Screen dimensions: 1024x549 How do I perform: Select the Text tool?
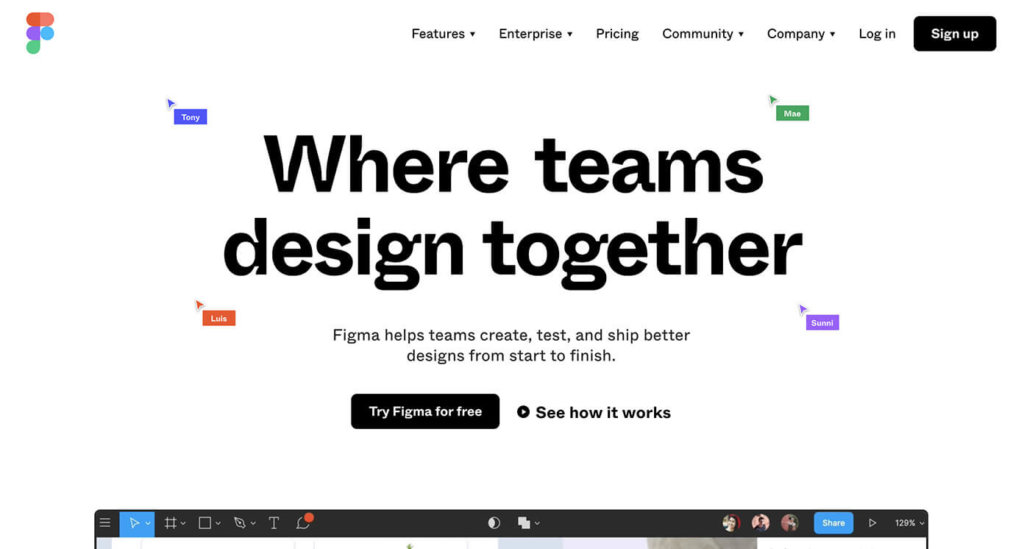[274, 523]
